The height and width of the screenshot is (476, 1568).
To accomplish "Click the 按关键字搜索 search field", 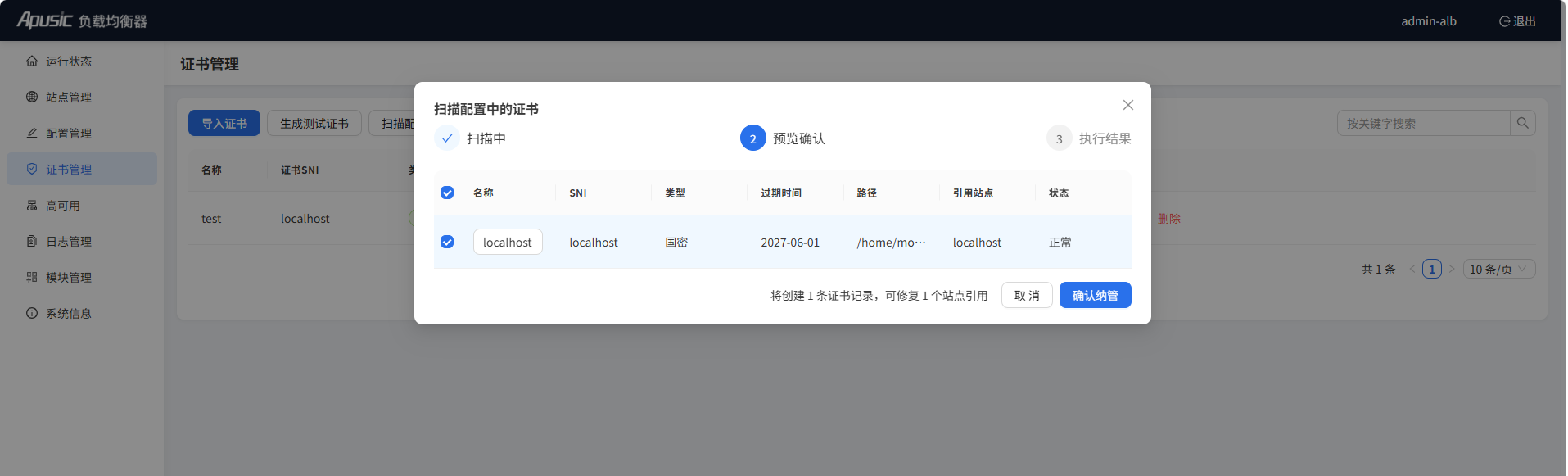I will (1424, 123).
